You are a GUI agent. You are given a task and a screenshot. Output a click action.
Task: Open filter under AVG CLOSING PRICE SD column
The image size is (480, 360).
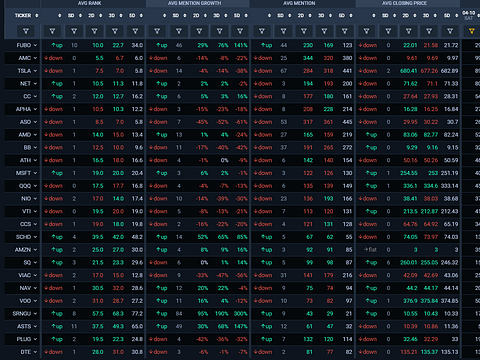[388, 31]
